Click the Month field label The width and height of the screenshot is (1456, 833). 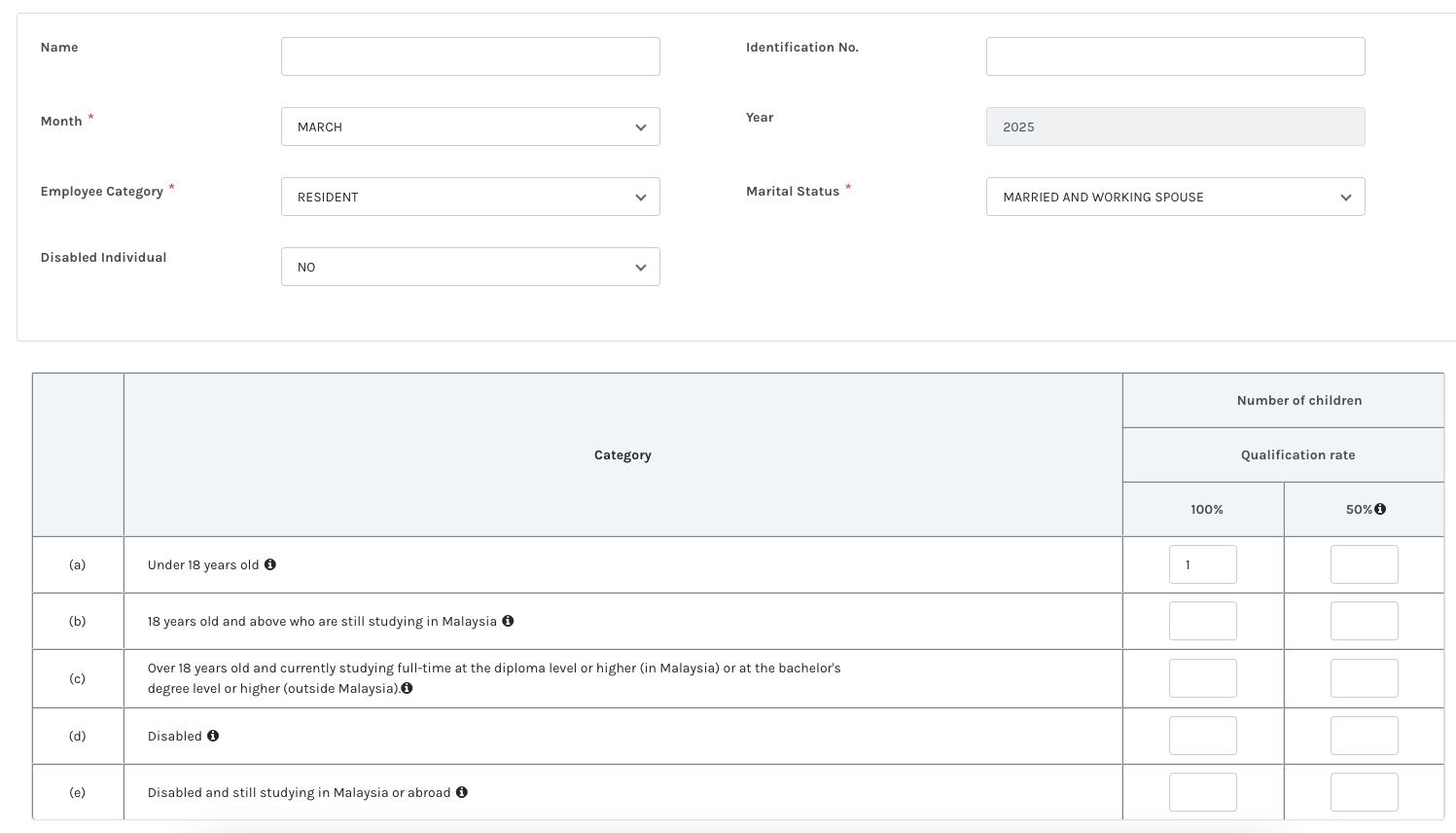(x=61, y=122)
